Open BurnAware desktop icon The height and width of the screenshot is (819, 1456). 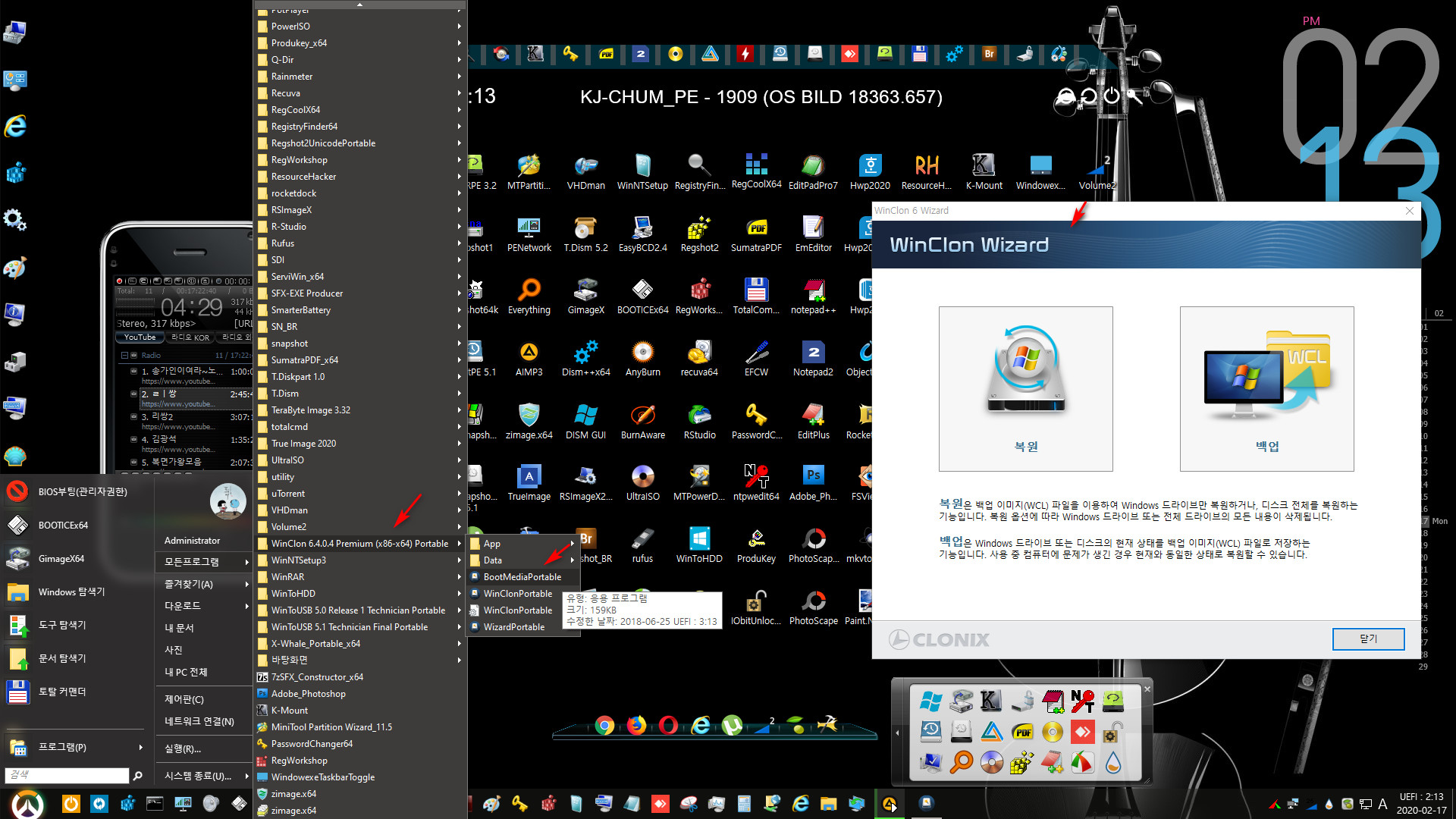[642, 422]
